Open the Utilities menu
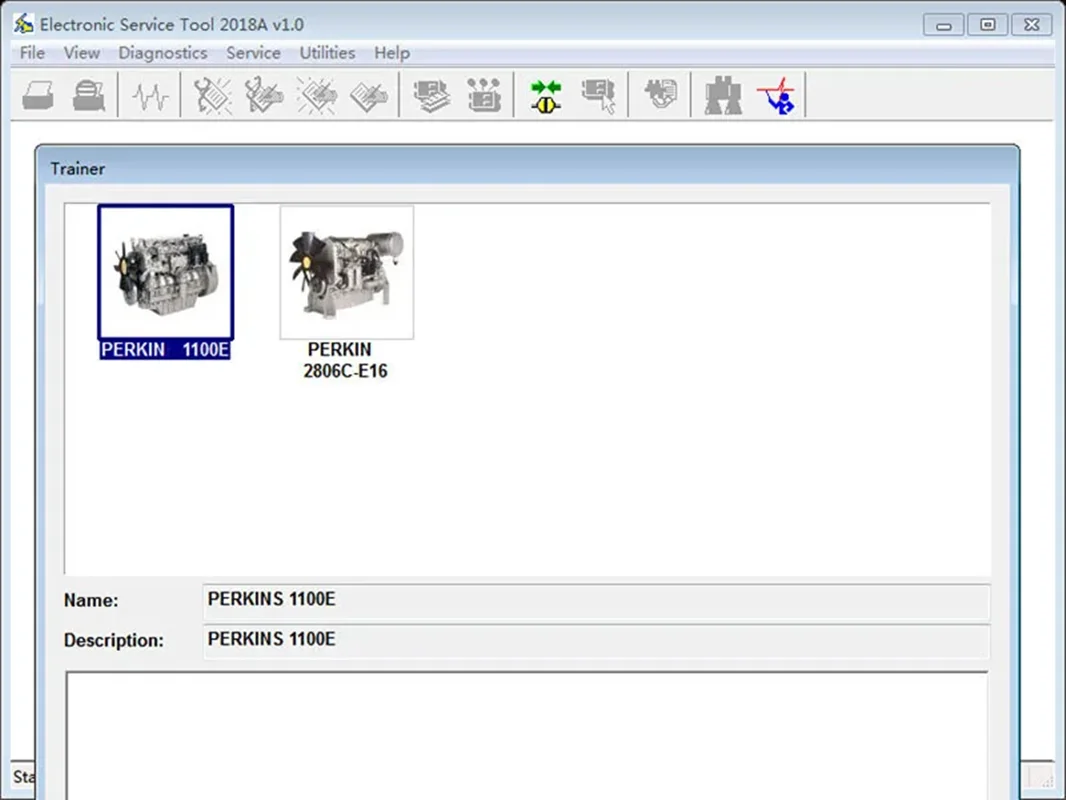The image size is (1066, 800). coord(327,53)
